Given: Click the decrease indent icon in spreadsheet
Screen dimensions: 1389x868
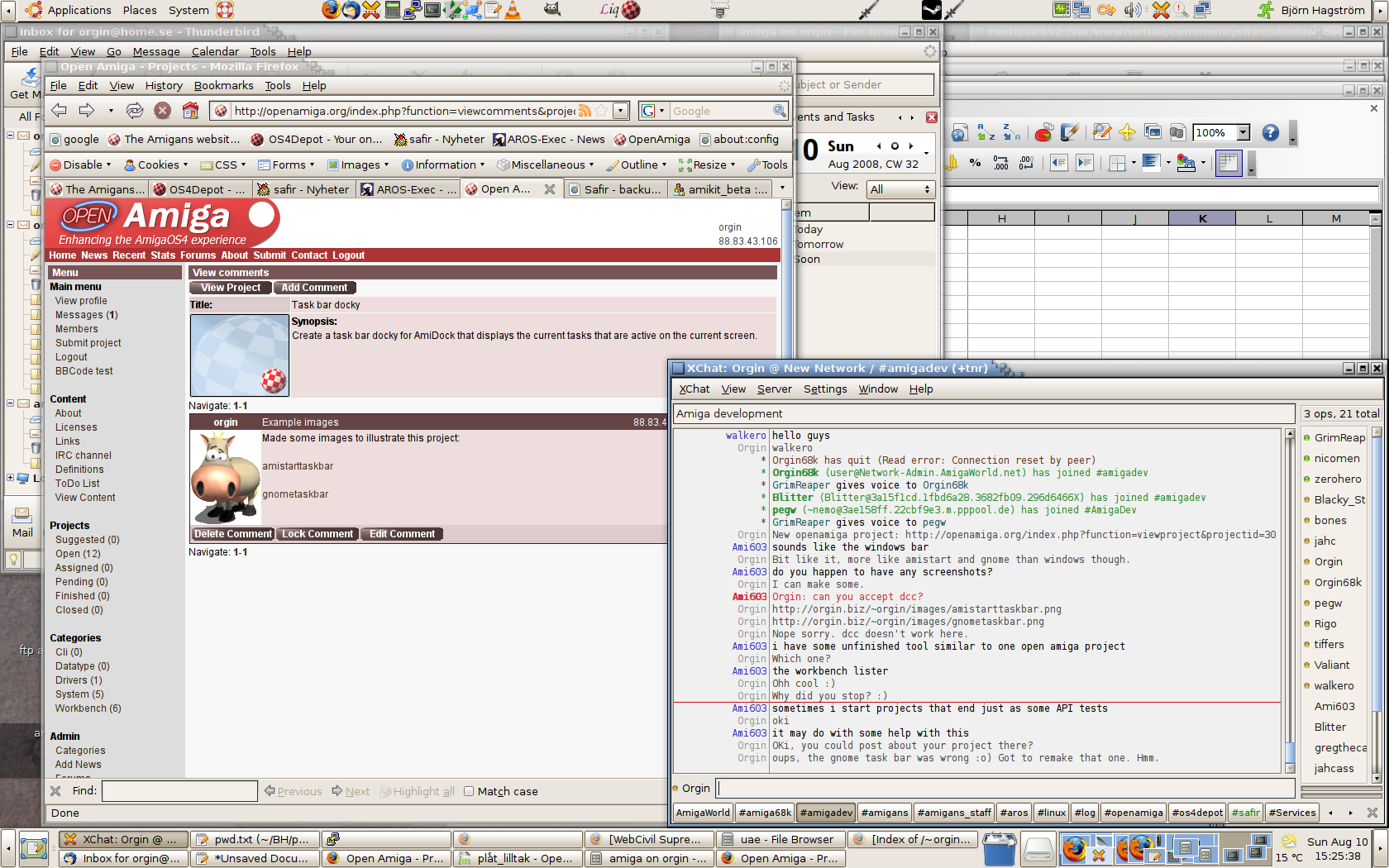Looking at the screenshot, I should coord(1058,163).
